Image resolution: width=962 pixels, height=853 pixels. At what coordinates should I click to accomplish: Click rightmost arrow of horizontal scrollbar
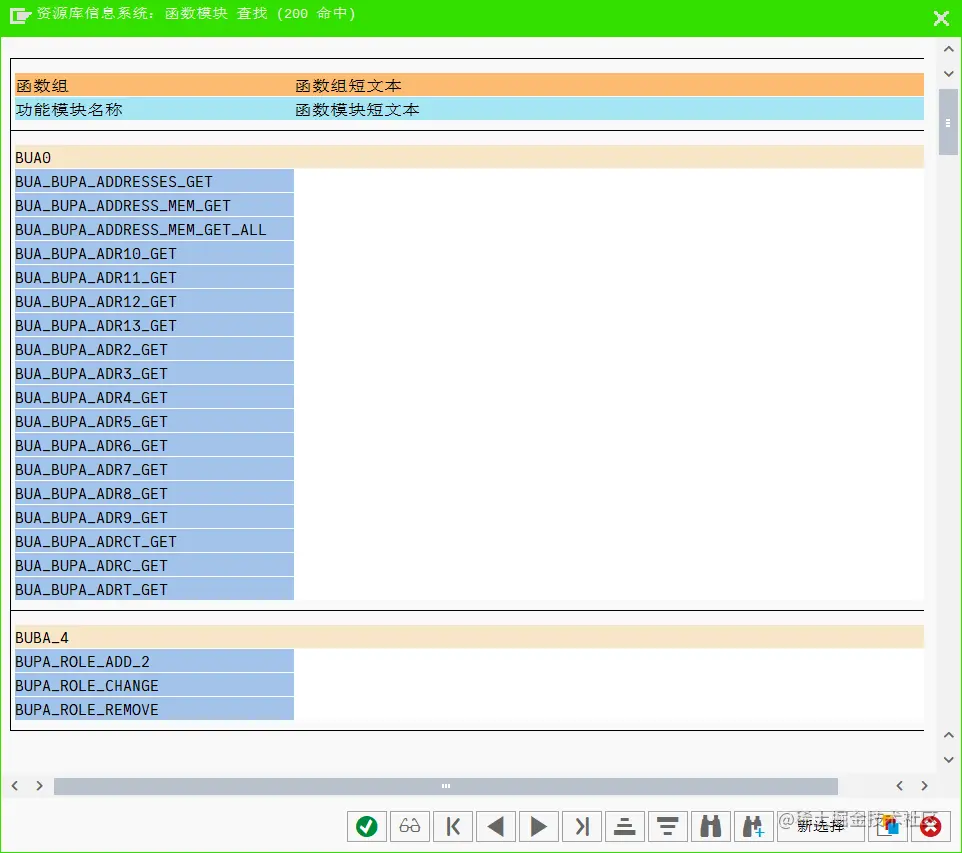pyautogui.click(x=924, y=785)
